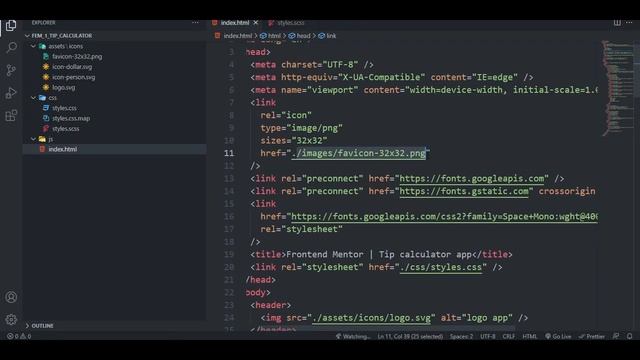Follow the ./css/styles.css href link
Image resolution: width=640 pixels, height=360 pixels.
[441, 267]
